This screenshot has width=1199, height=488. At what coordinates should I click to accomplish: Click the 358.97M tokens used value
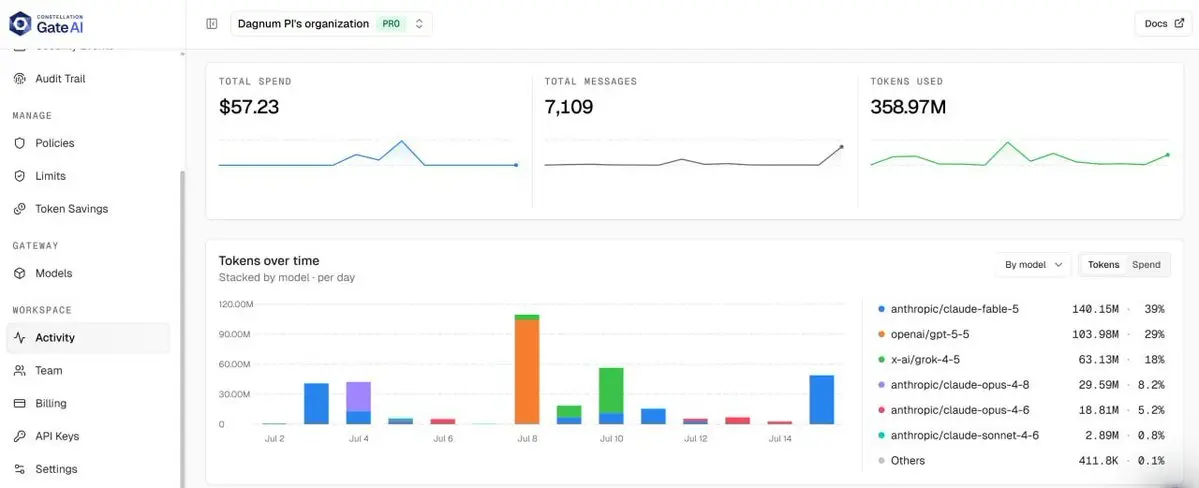pyautogui.click(x=908, y=107)
